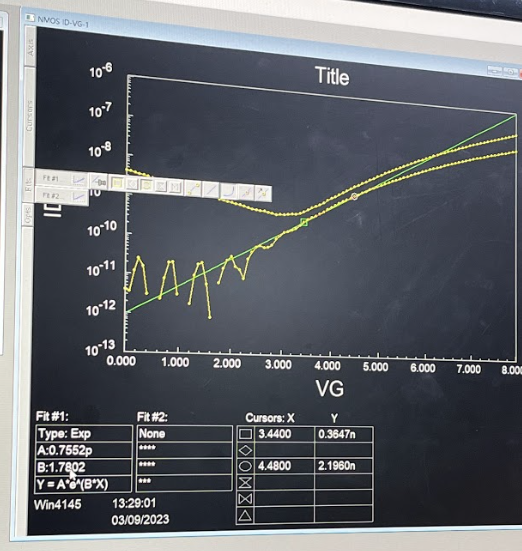Viewport: 522px width, 551px height.
Task: Click the timestamp '13:29:01'
Action: (134, 503)
